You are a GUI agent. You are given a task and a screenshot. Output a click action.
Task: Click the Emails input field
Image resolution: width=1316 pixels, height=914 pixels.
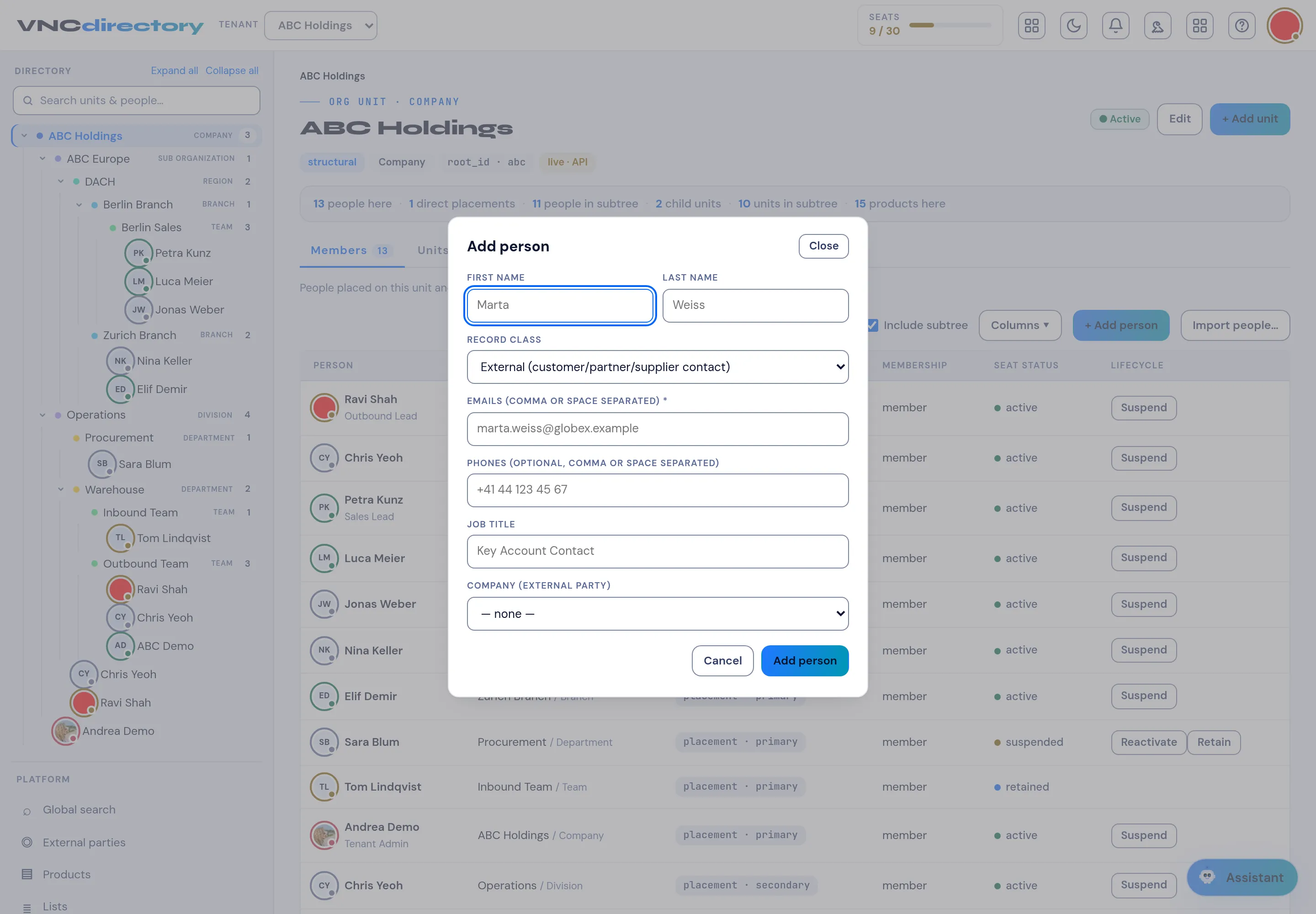[658, 429]
